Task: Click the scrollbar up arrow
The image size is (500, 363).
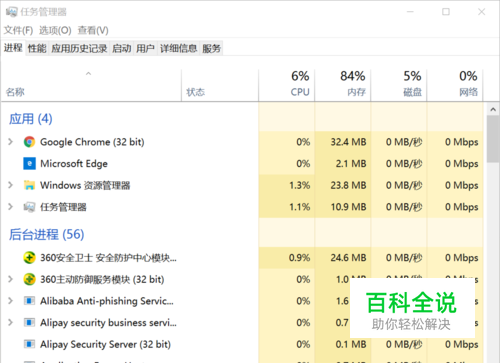Action: [x=493, y=109]
